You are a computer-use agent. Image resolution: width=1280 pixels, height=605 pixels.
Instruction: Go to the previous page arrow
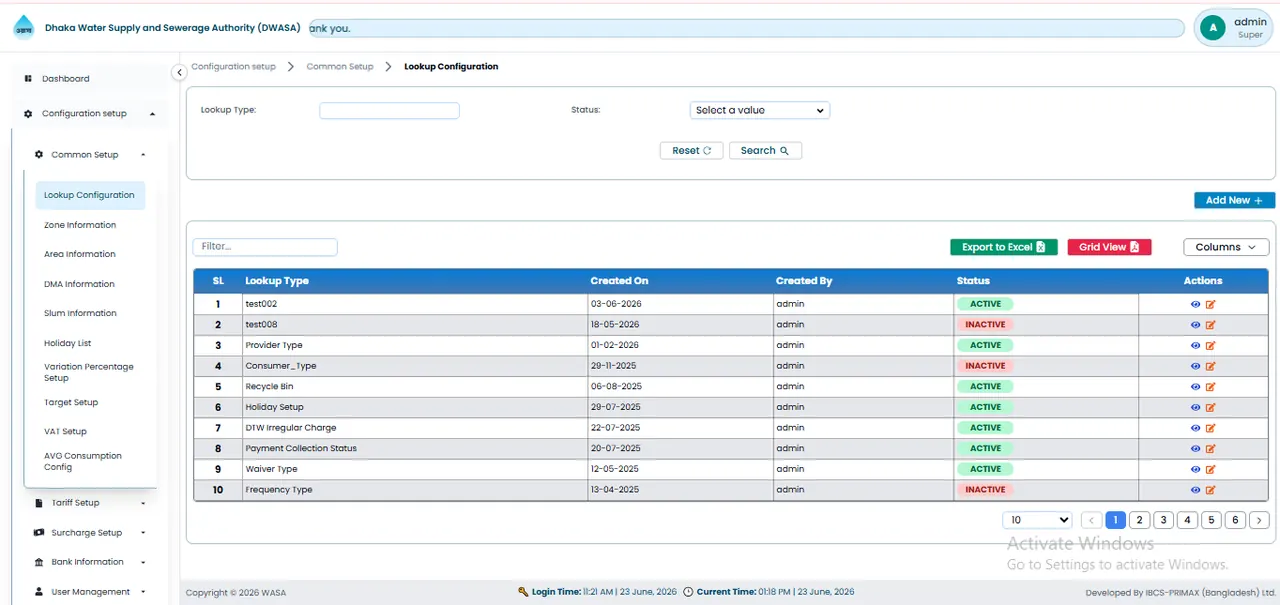click(x=1091, y=520)
